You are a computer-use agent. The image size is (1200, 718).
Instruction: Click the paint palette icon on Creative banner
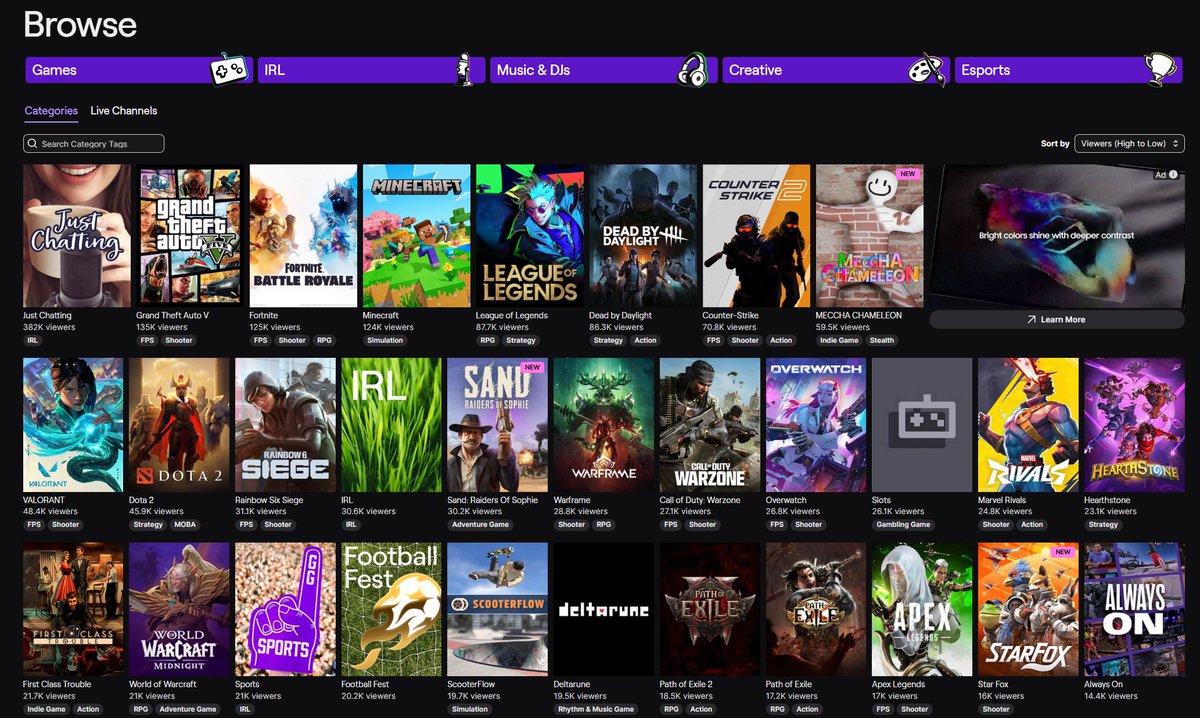926,70
